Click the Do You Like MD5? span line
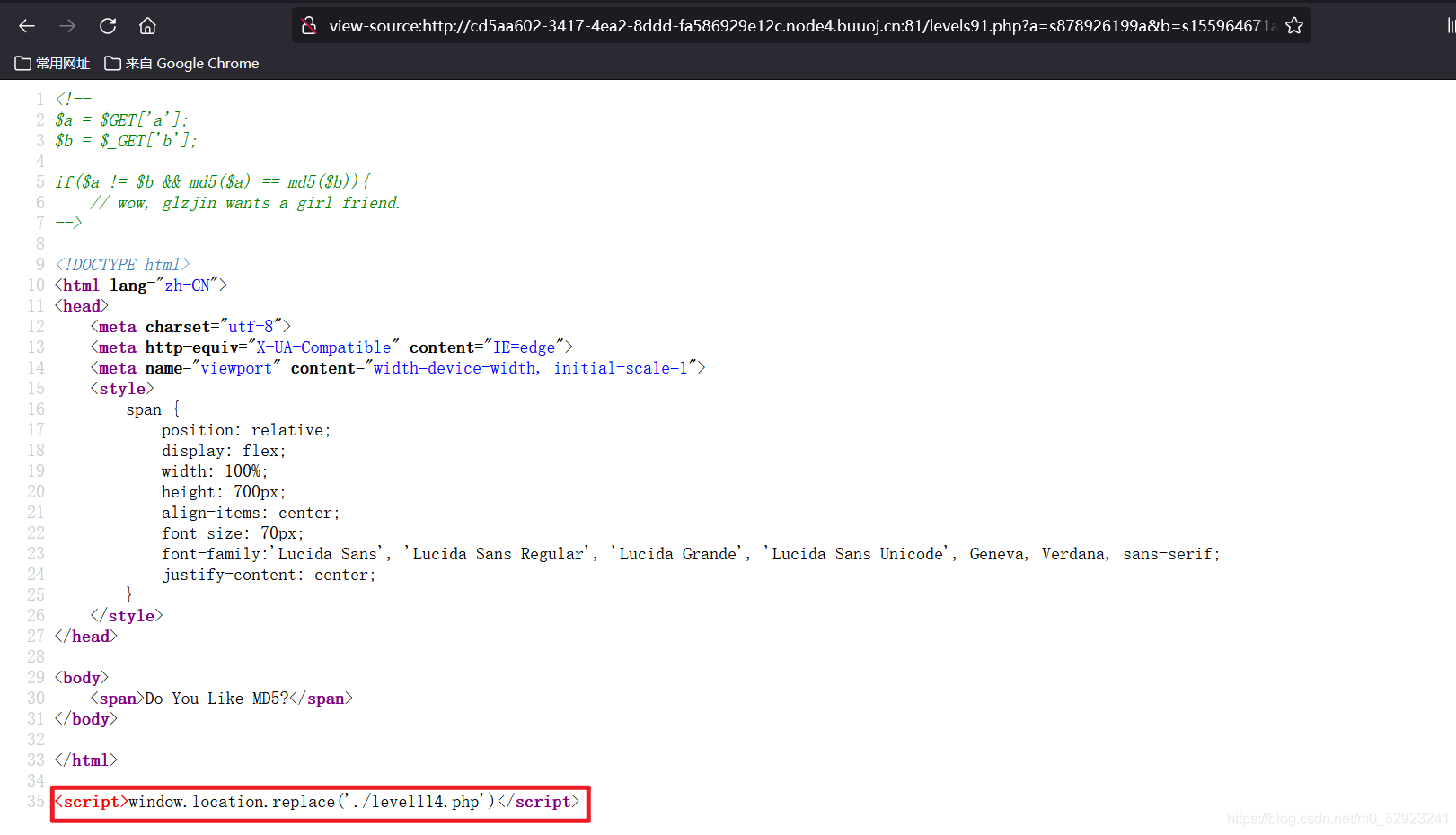The image size is (1456, 835). 221,699
